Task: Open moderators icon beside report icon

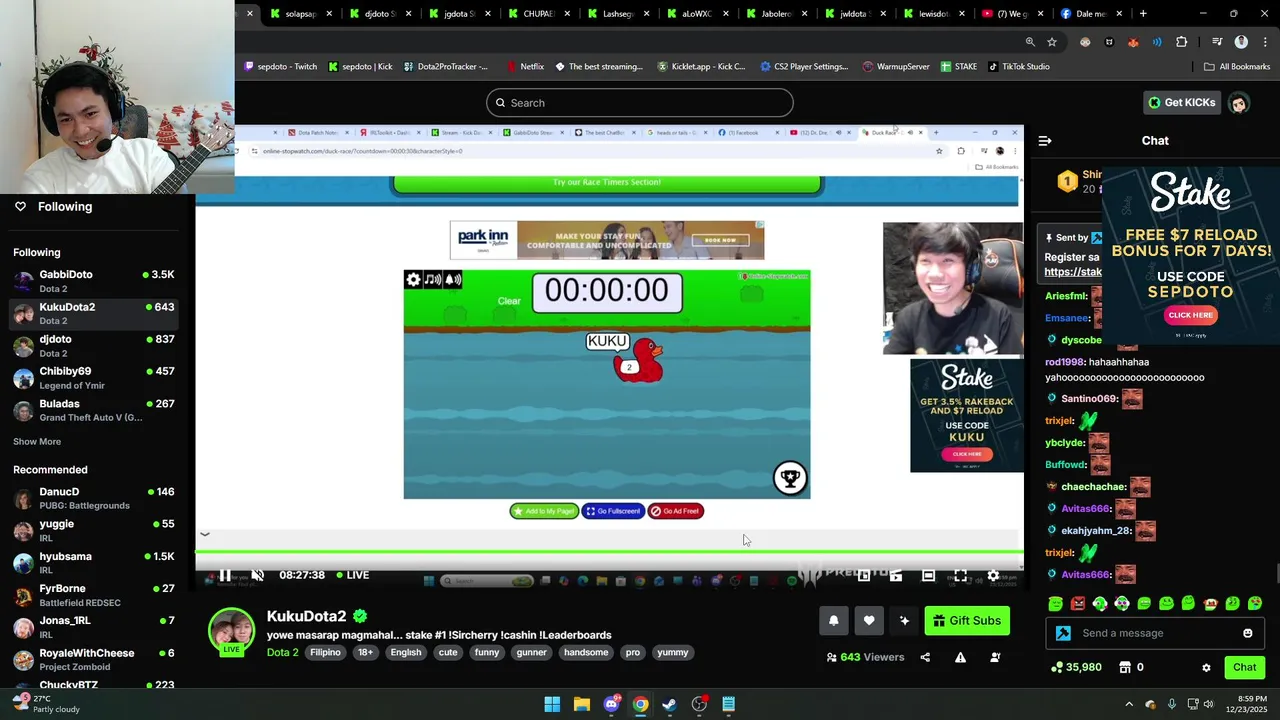Action: click(995, 657)
